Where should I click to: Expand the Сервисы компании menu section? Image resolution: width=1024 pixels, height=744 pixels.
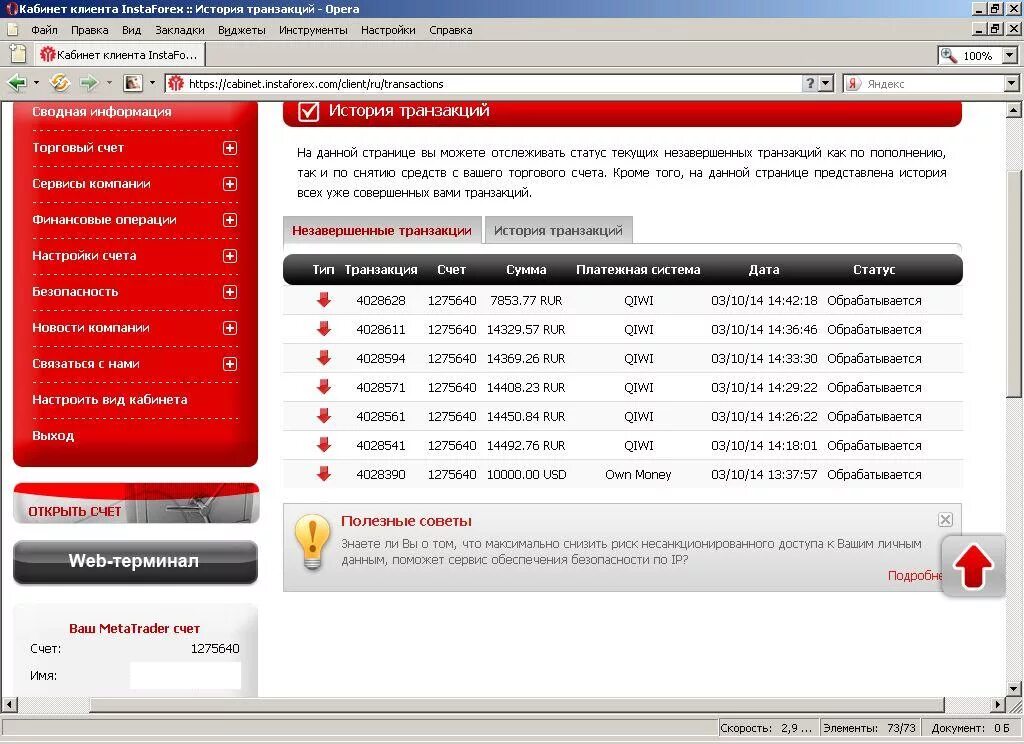click(x=230, y=184)
